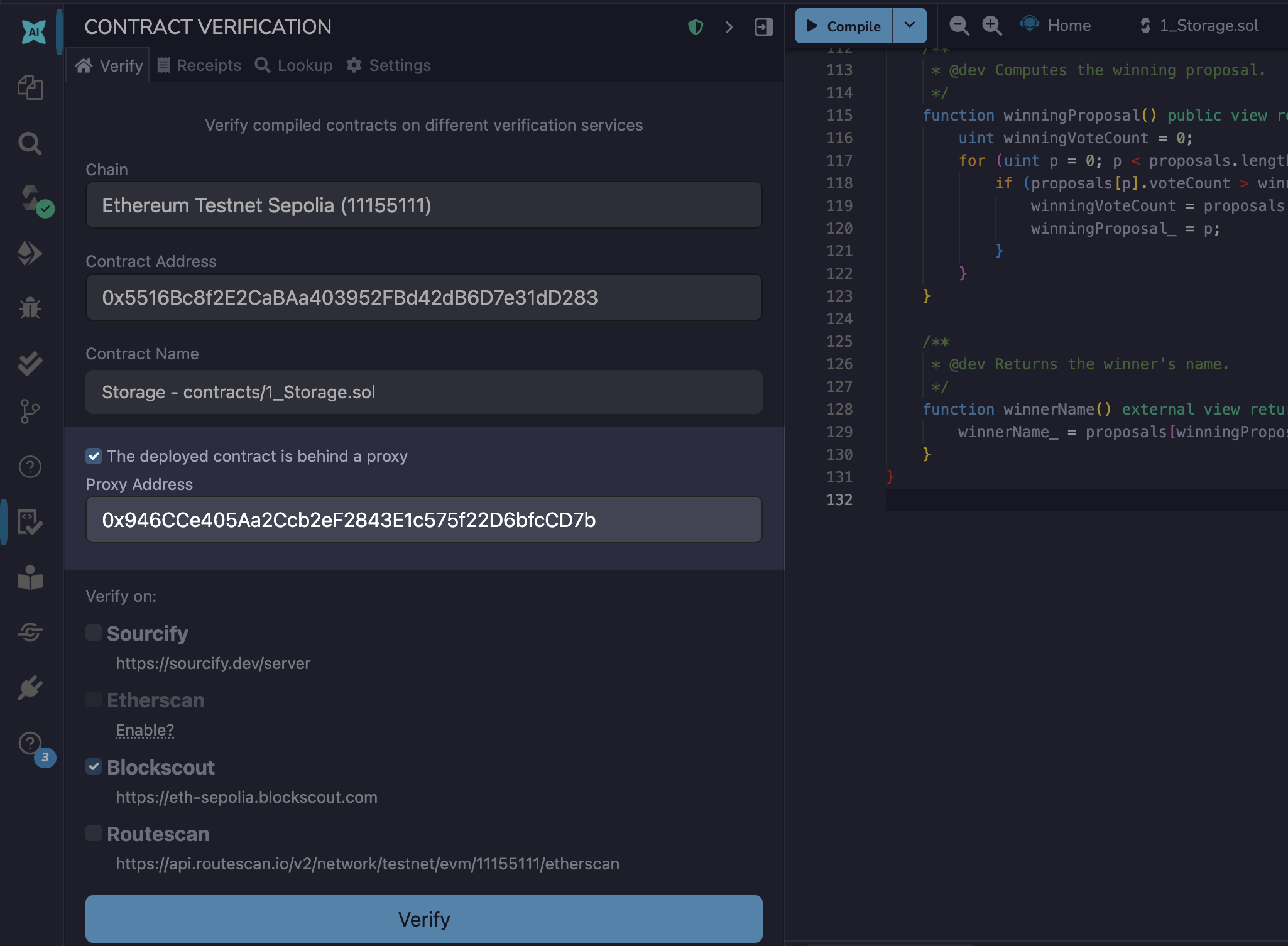This screenshot has height=946, width=1288.
Task: Click the routescan API URL text
Action: click(x=368, y=864)
